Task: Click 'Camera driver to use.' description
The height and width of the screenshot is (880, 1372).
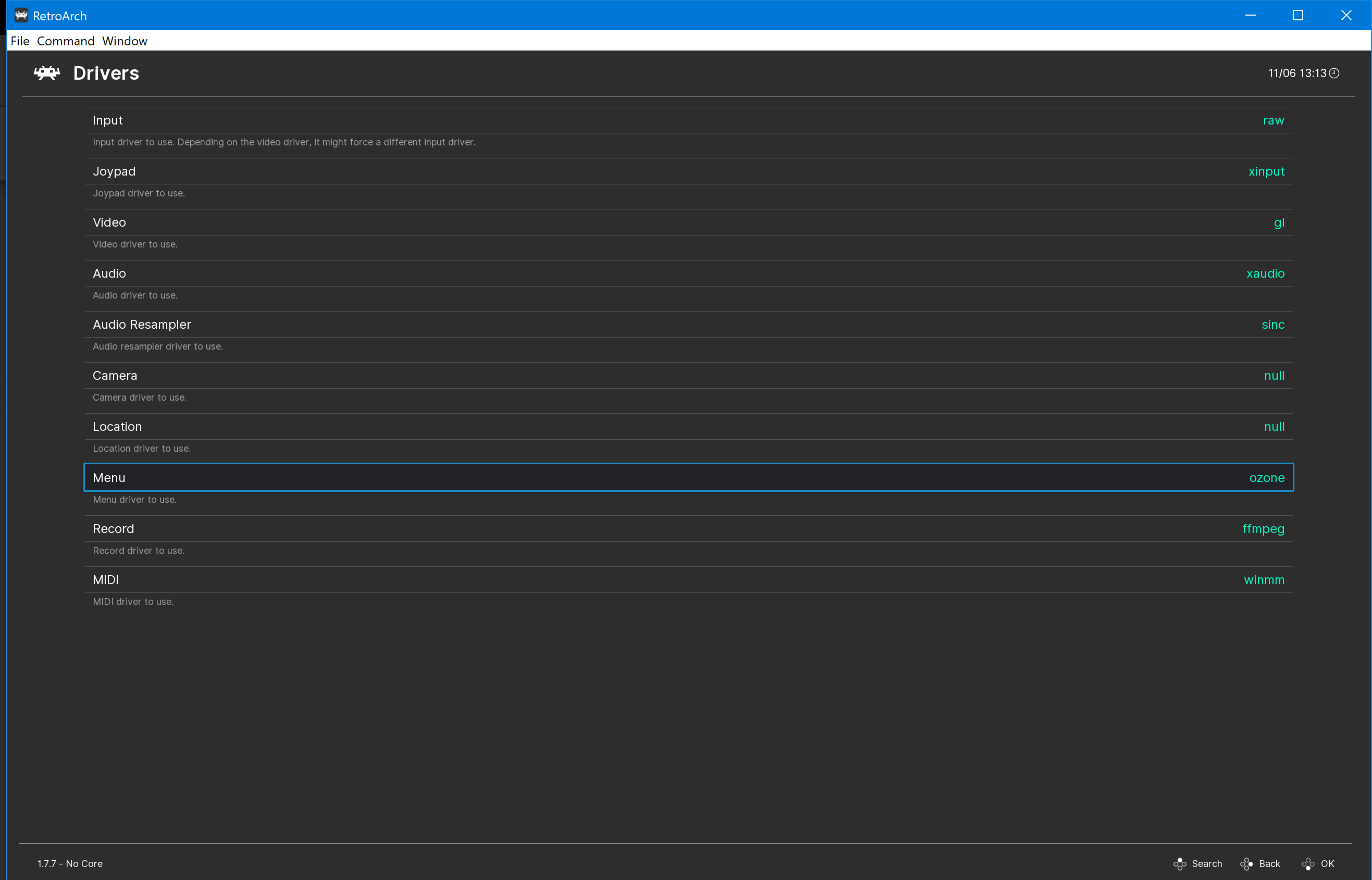Action: [x=140, y=397]
